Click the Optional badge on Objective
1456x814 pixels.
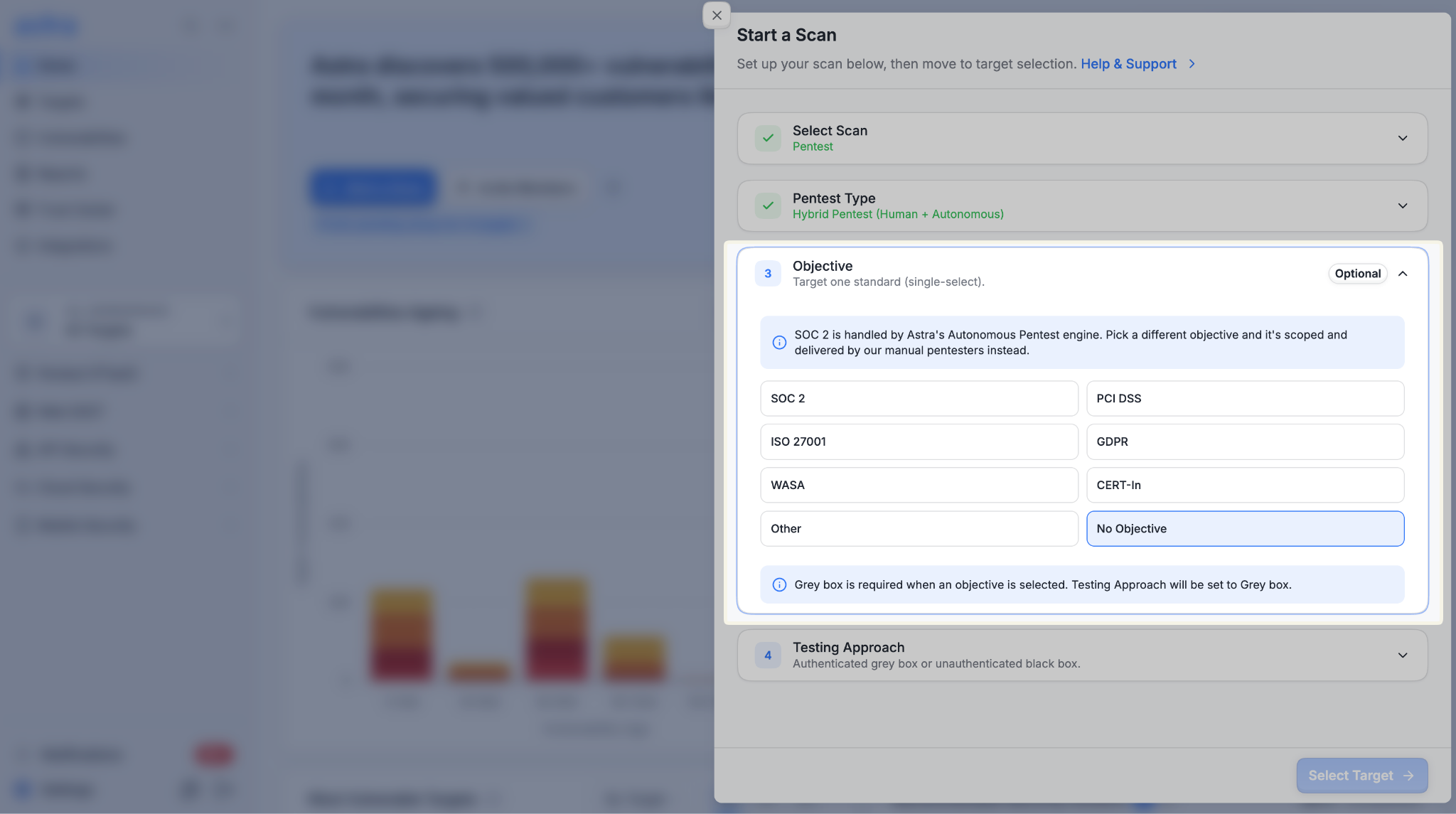[x=1357, y=274]
